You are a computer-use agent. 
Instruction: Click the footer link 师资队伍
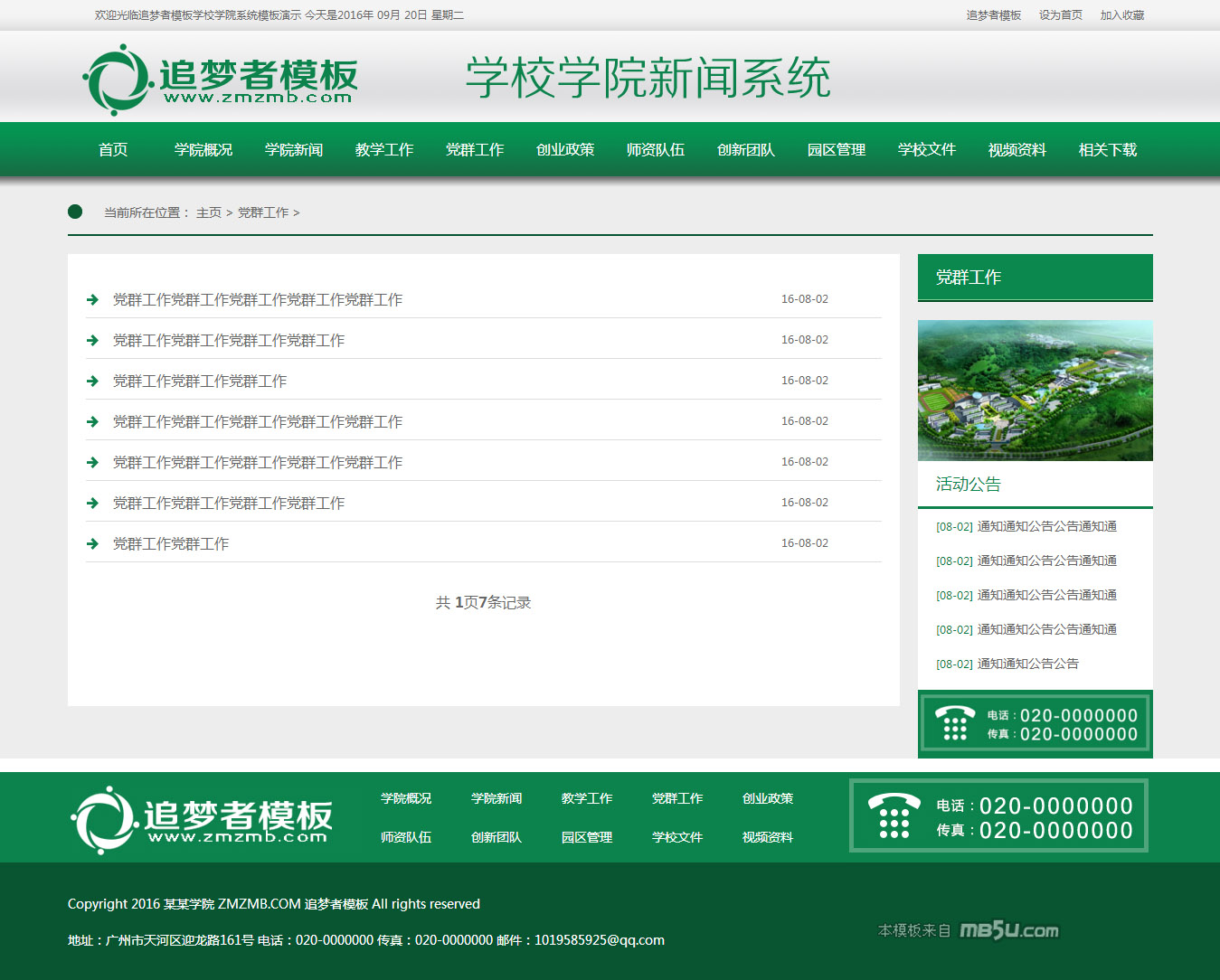(406, 837)
